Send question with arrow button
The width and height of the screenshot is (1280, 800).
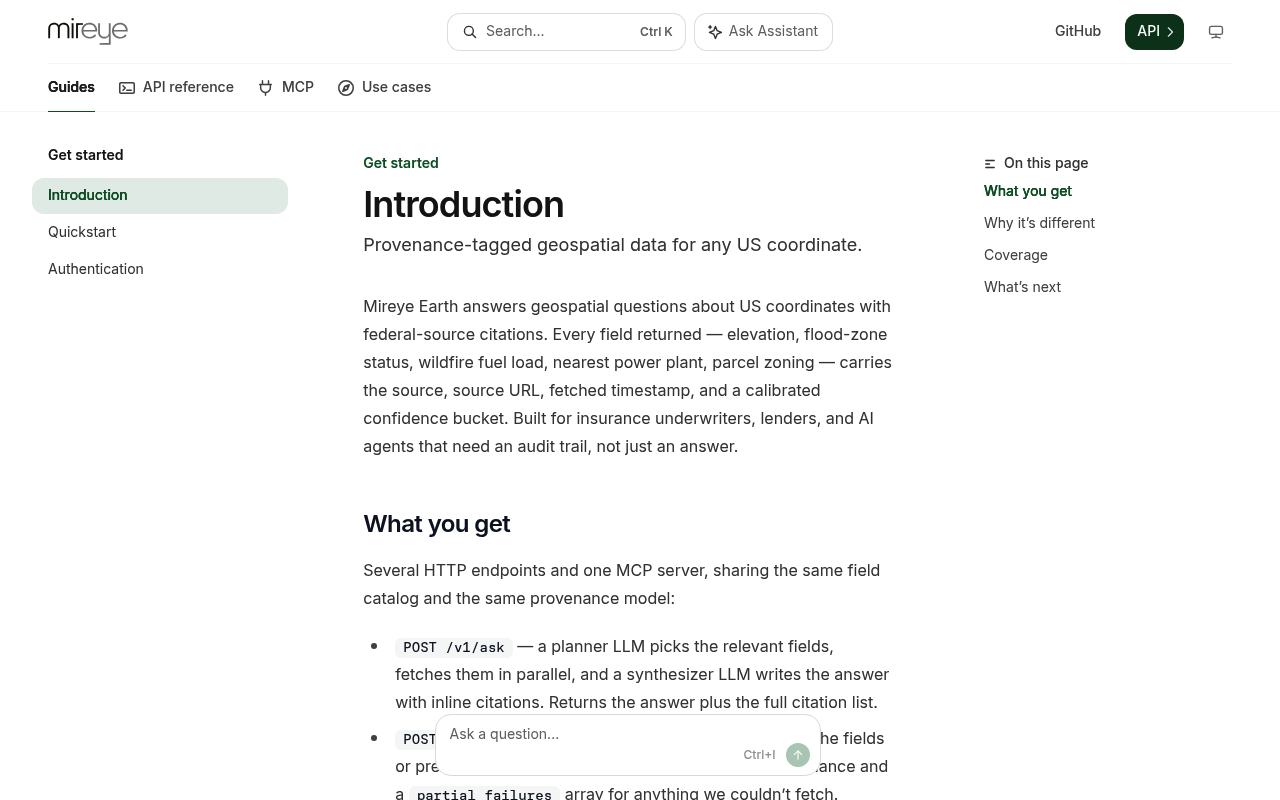(x=798, y=755)
